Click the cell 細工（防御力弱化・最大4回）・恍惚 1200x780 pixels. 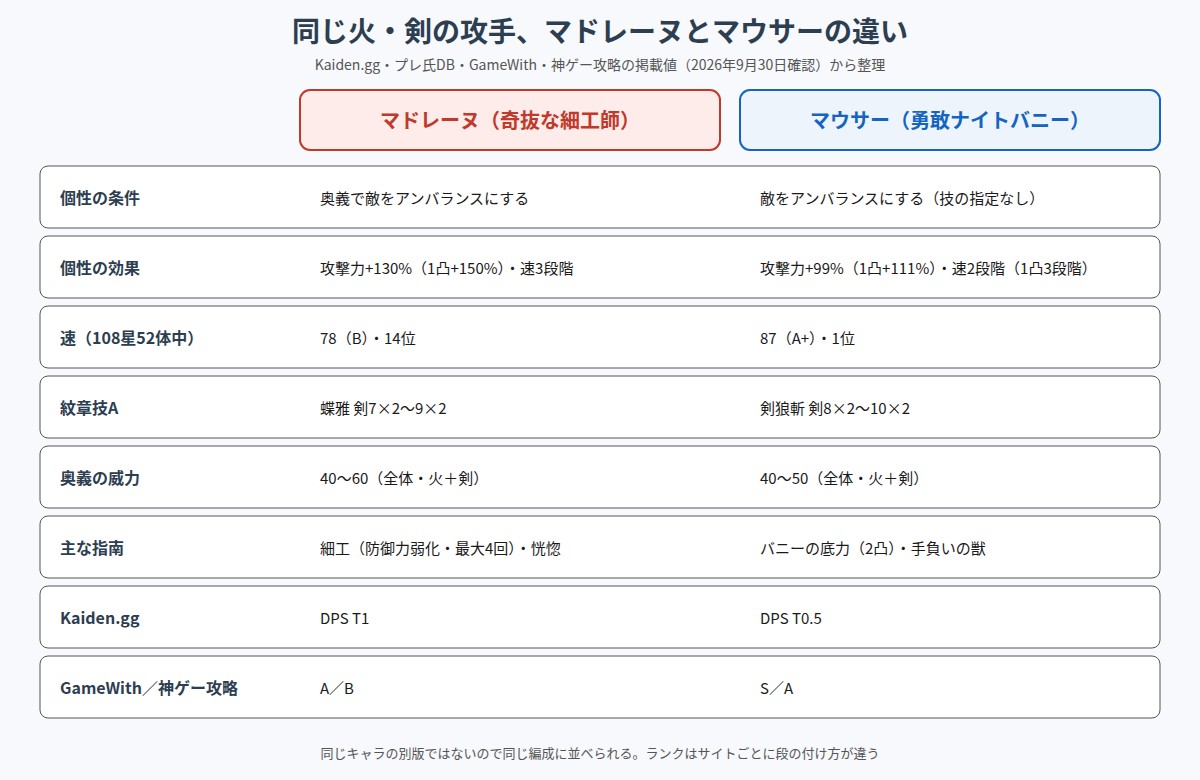(440, 548)
